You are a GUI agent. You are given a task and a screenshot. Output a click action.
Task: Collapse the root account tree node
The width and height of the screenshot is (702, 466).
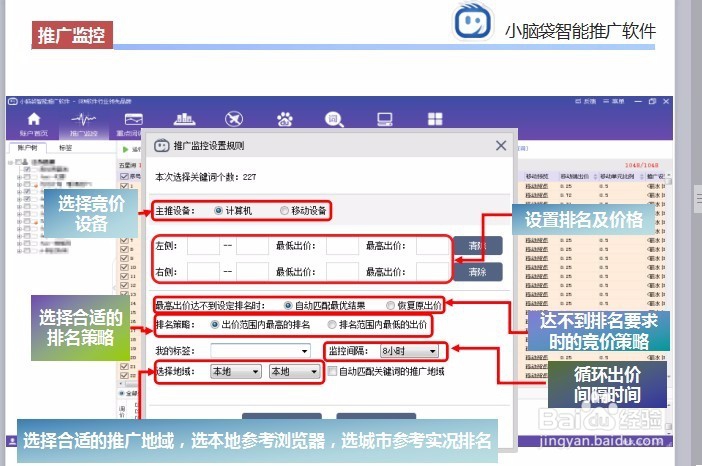10,162
